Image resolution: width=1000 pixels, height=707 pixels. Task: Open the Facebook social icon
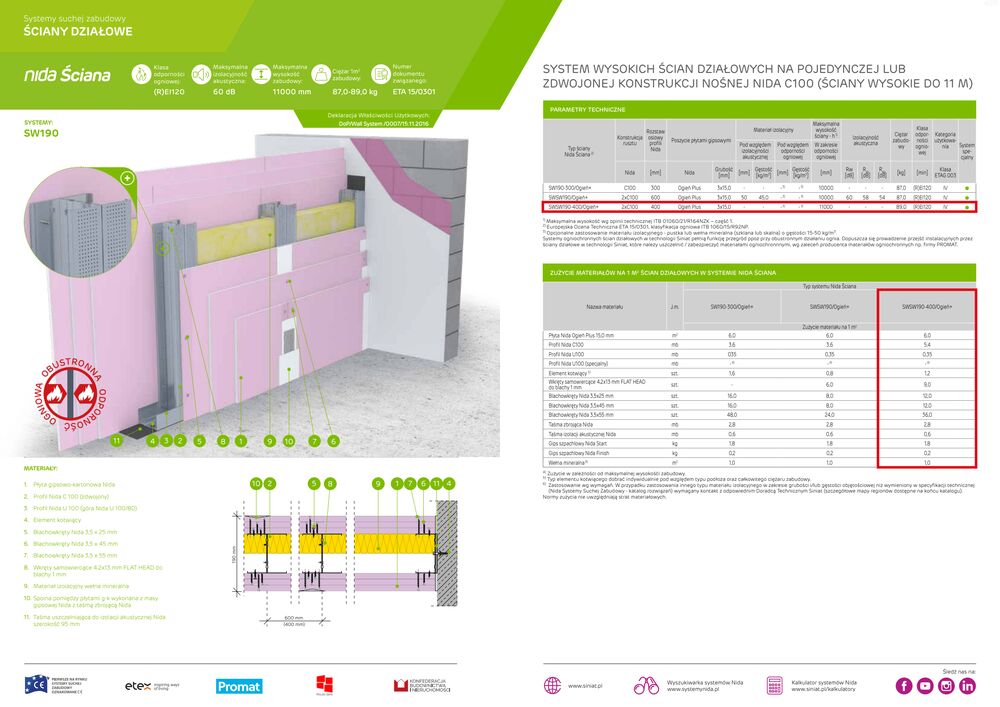click(903, 685)
